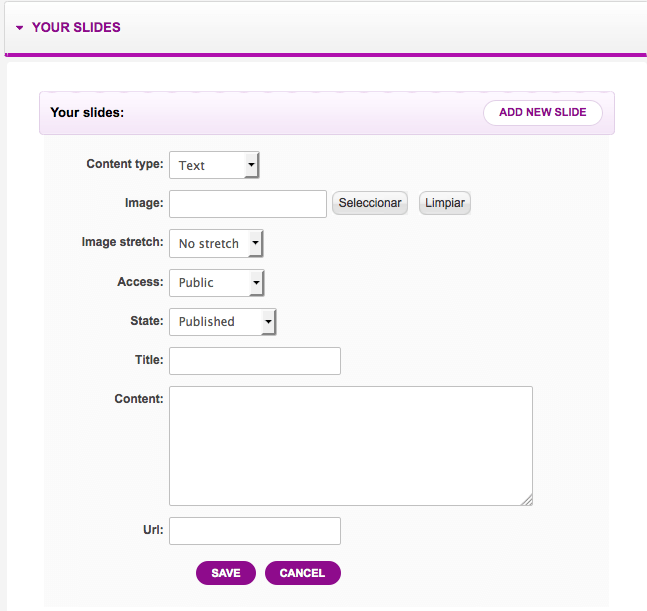647x611 pixels.
Task: Open the Access dropdown
Action: [216, 283]
